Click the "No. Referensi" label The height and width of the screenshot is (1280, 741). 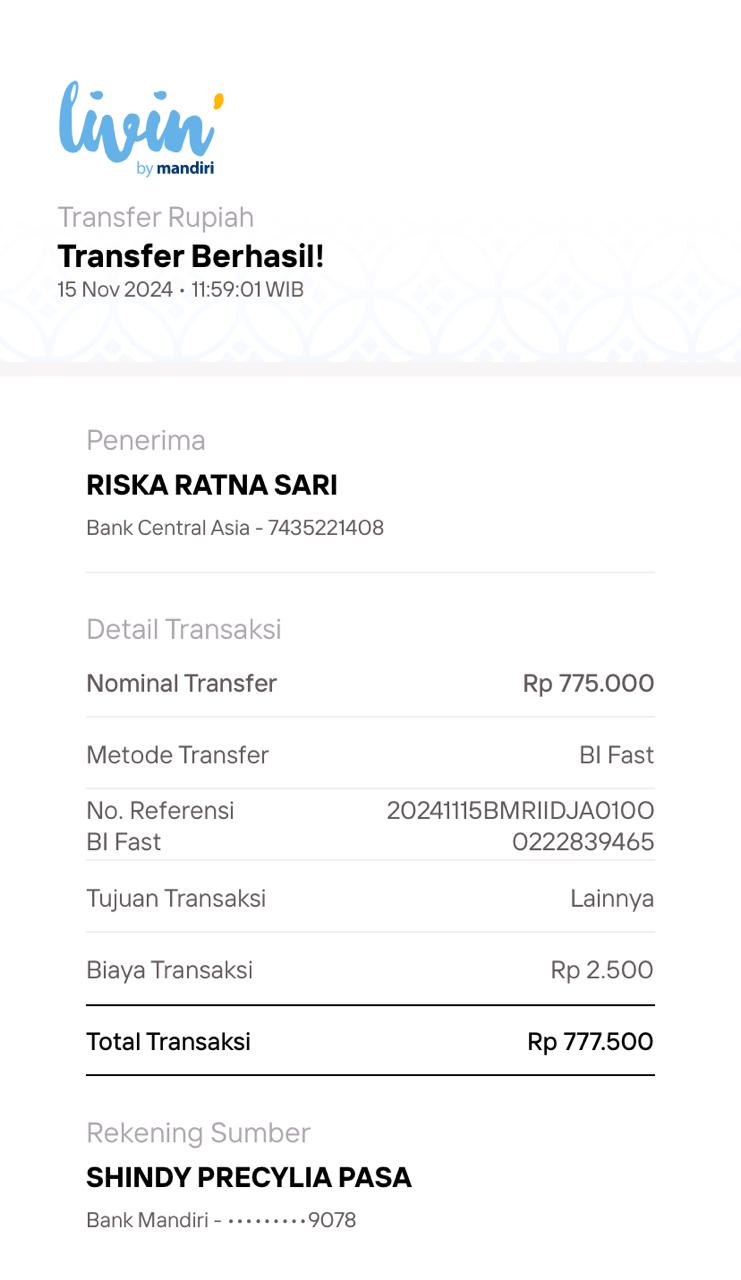pyautogui.click(x=160, y=810)
